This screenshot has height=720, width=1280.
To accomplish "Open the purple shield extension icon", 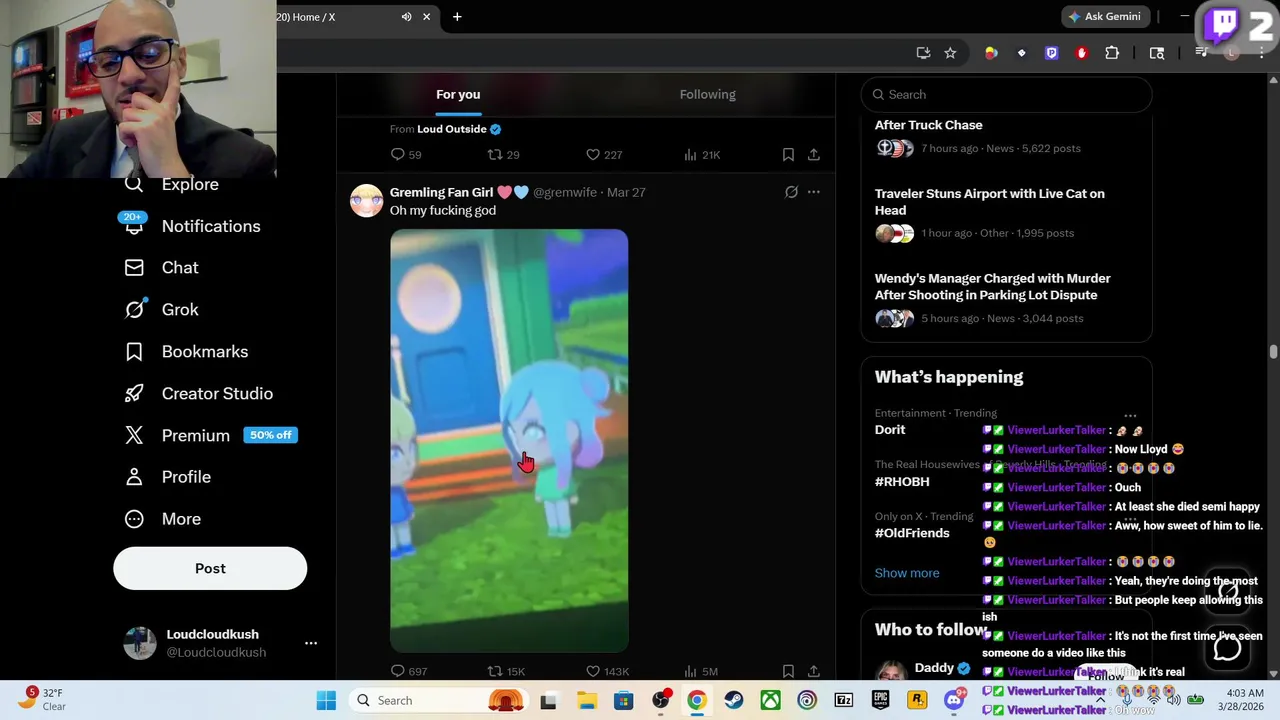I will (1051, 53).
